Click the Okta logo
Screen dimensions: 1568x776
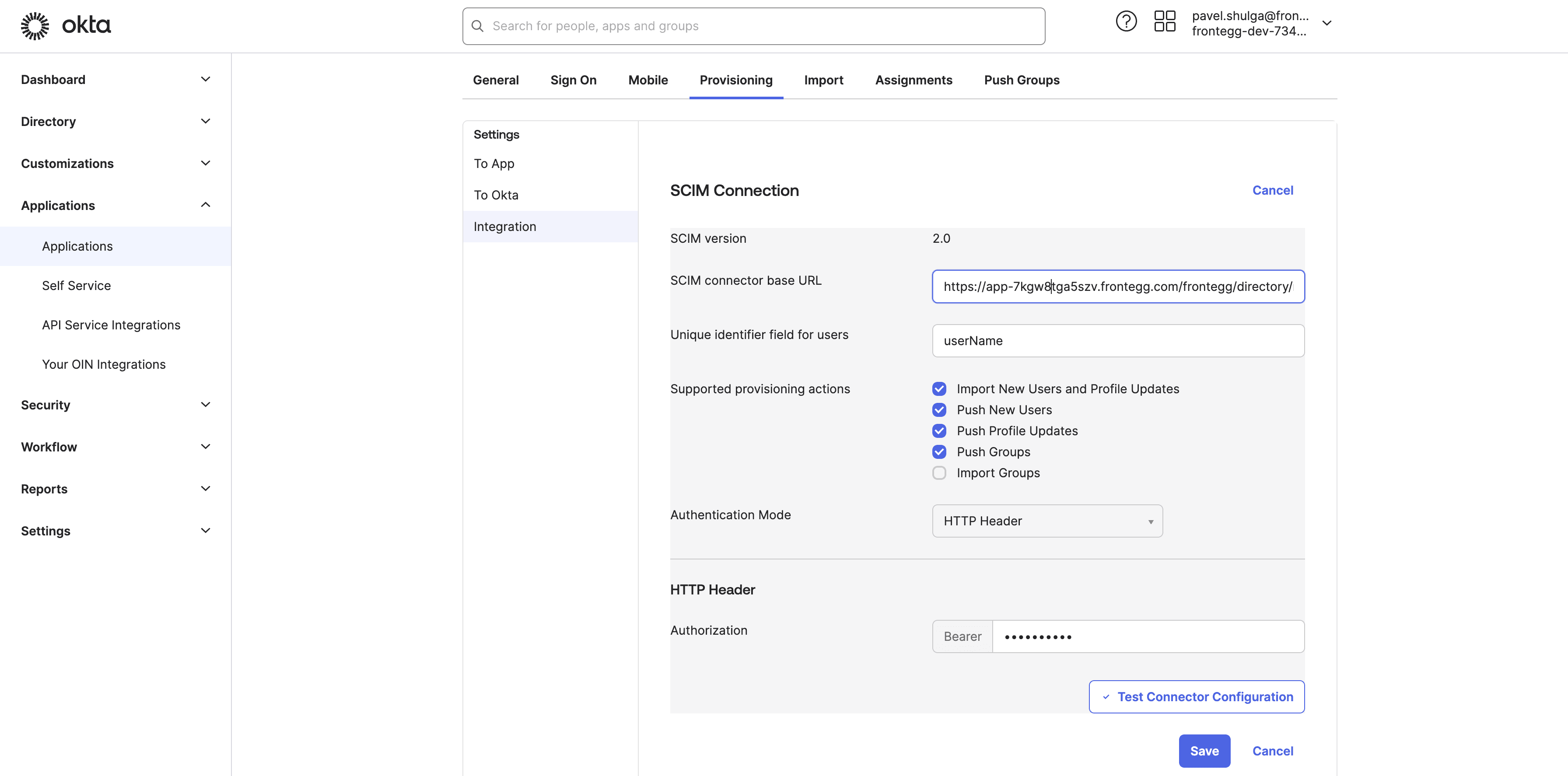coord(66,25)
